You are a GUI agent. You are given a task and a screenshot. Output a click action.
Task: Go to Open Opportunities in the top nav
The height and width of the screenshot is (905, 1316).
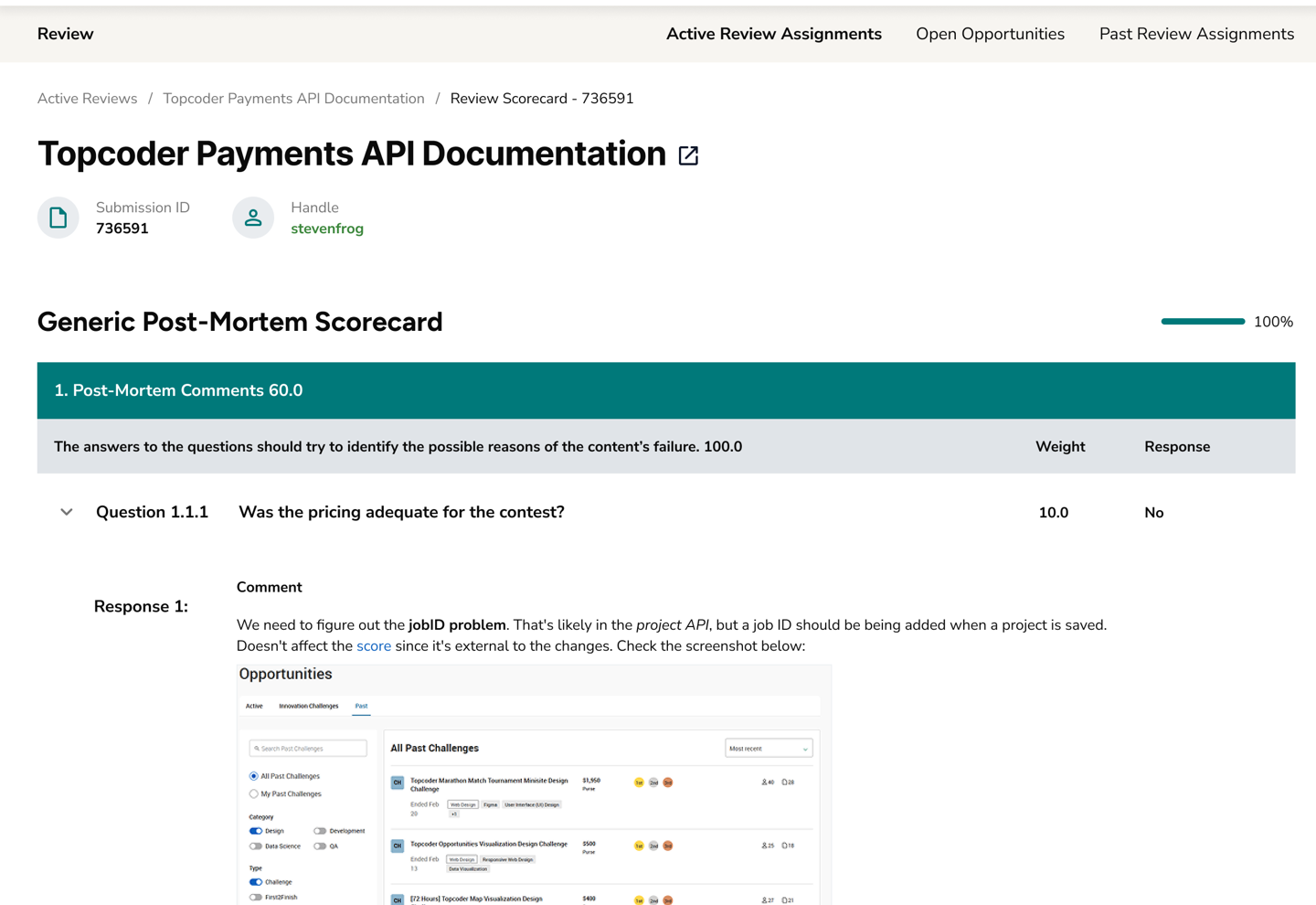pos(990,34)
